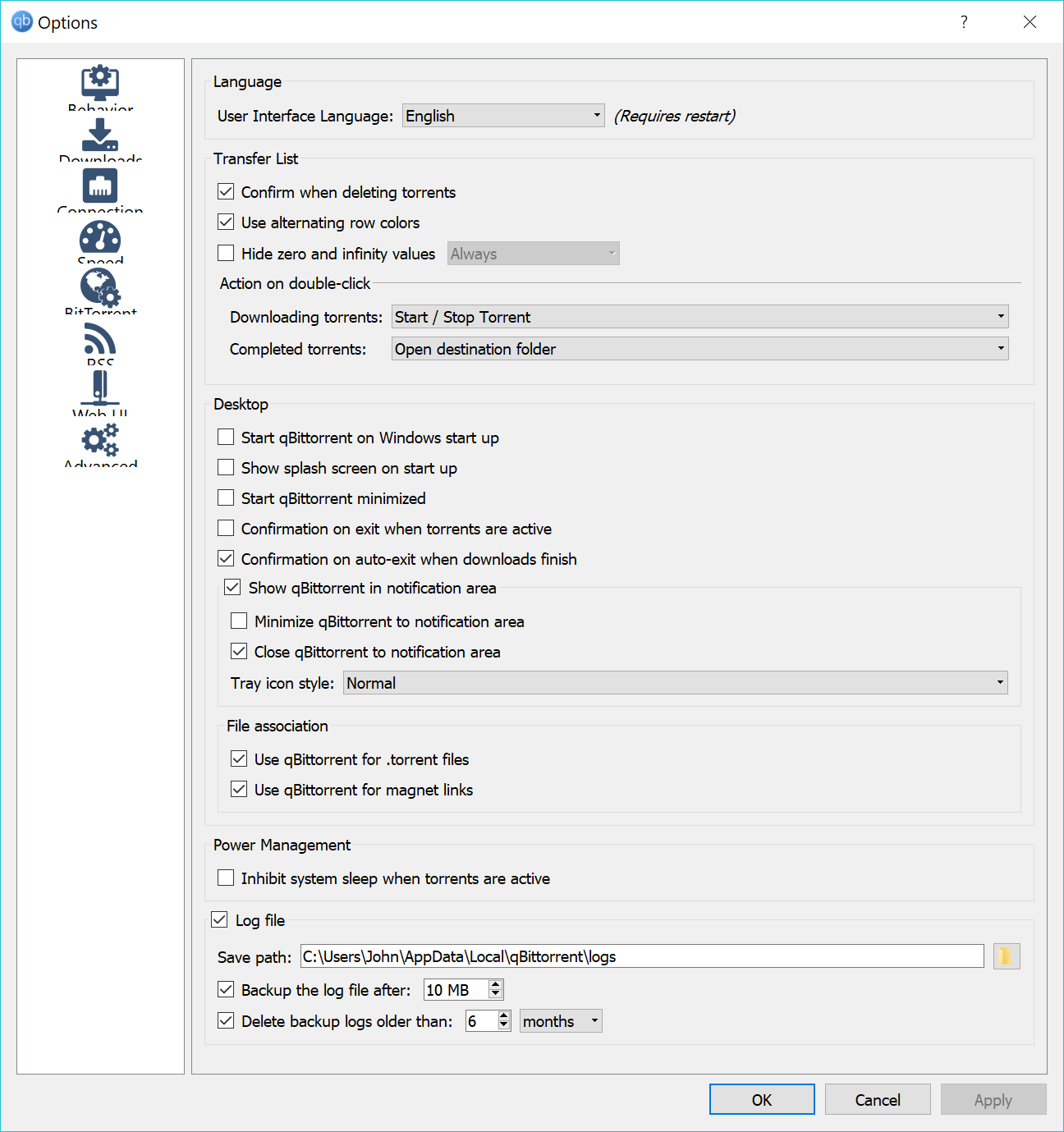1064x1132 pixels.
Task: Increase the 10 MB backup size stepper
Action: tap(494, 985)
